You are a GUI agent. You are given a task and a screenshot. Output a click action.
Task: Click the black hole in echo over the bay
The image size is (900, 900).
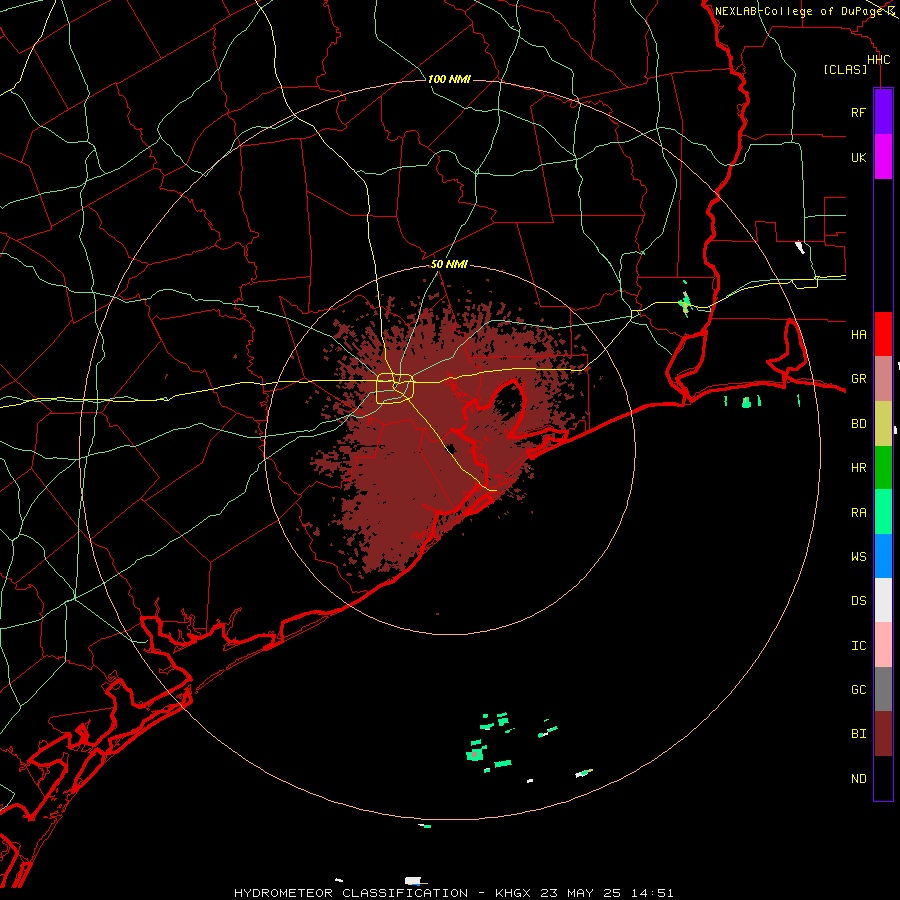pyautogui.click(x=507, y=399)
